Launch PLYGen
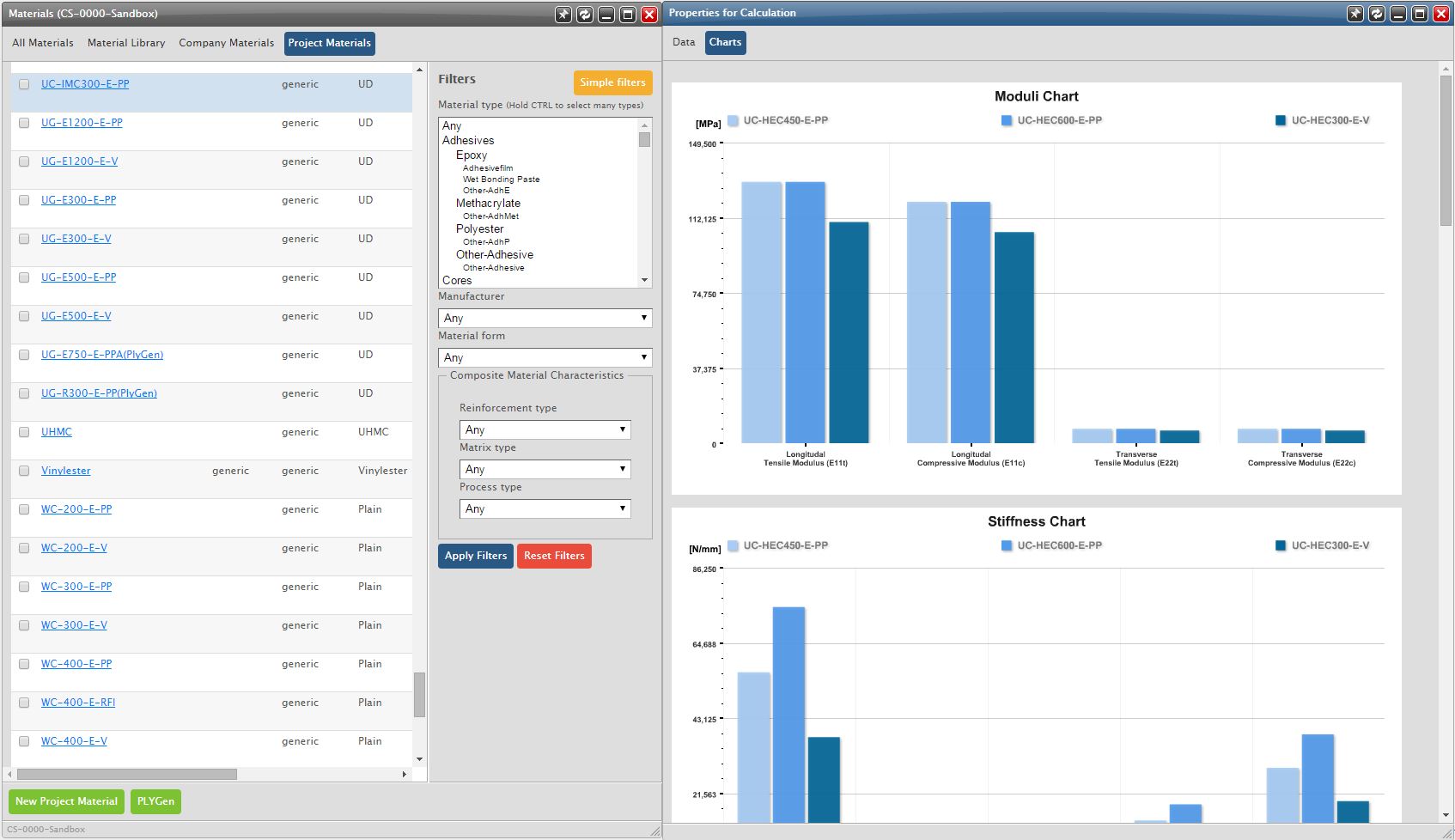Viewport: 1455px width, 840px height. pos(155,801)
